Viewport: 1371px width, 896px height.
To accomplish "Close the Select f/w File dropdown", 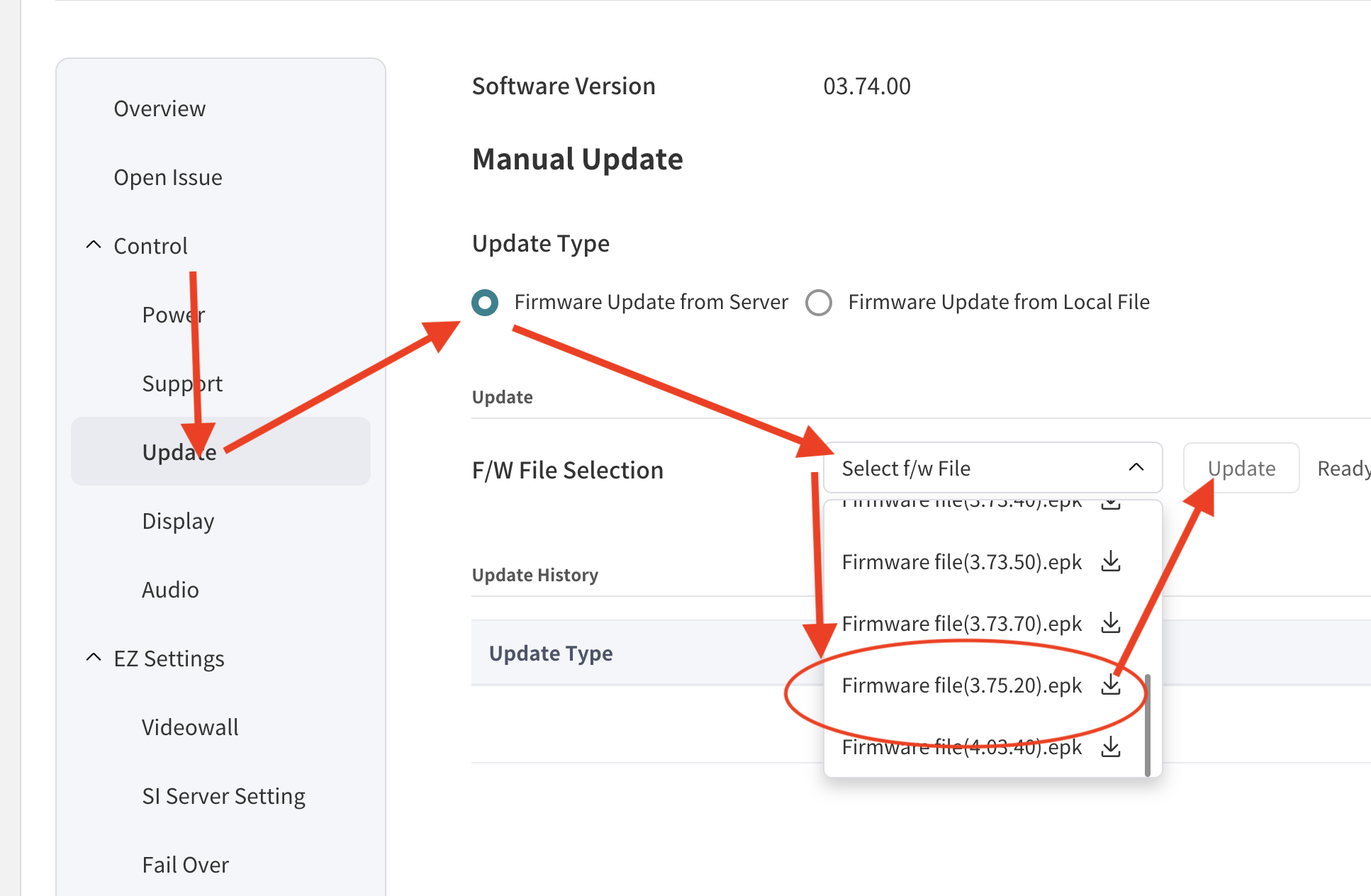I will (x=1136, y=468).
